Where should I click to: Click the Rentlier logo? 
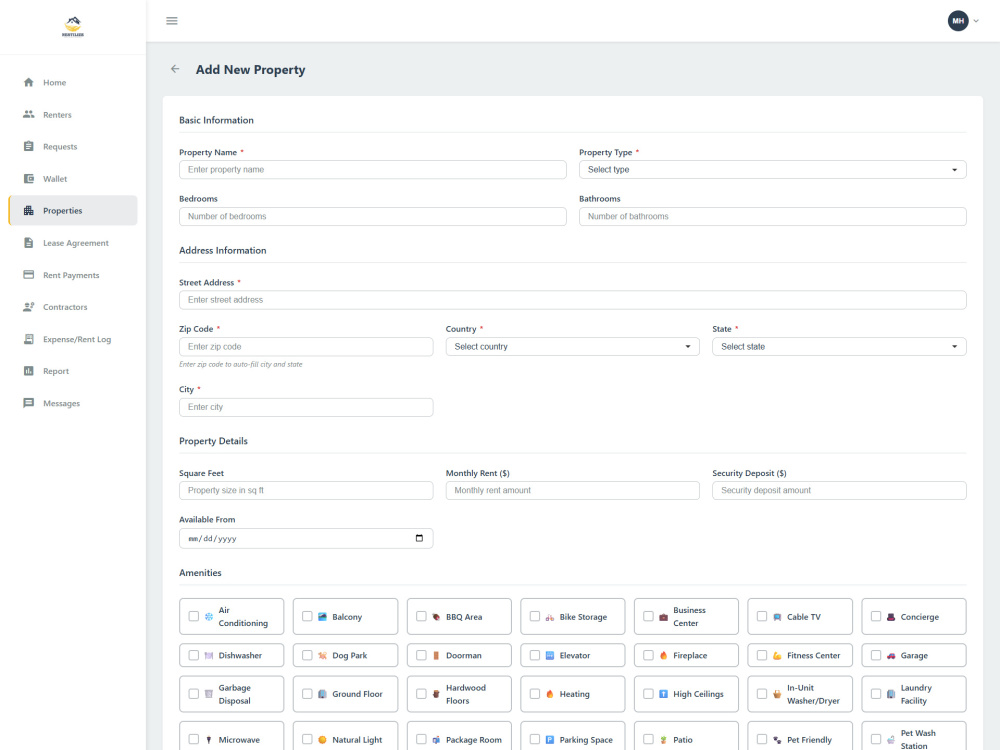click(x=73, y=27)
